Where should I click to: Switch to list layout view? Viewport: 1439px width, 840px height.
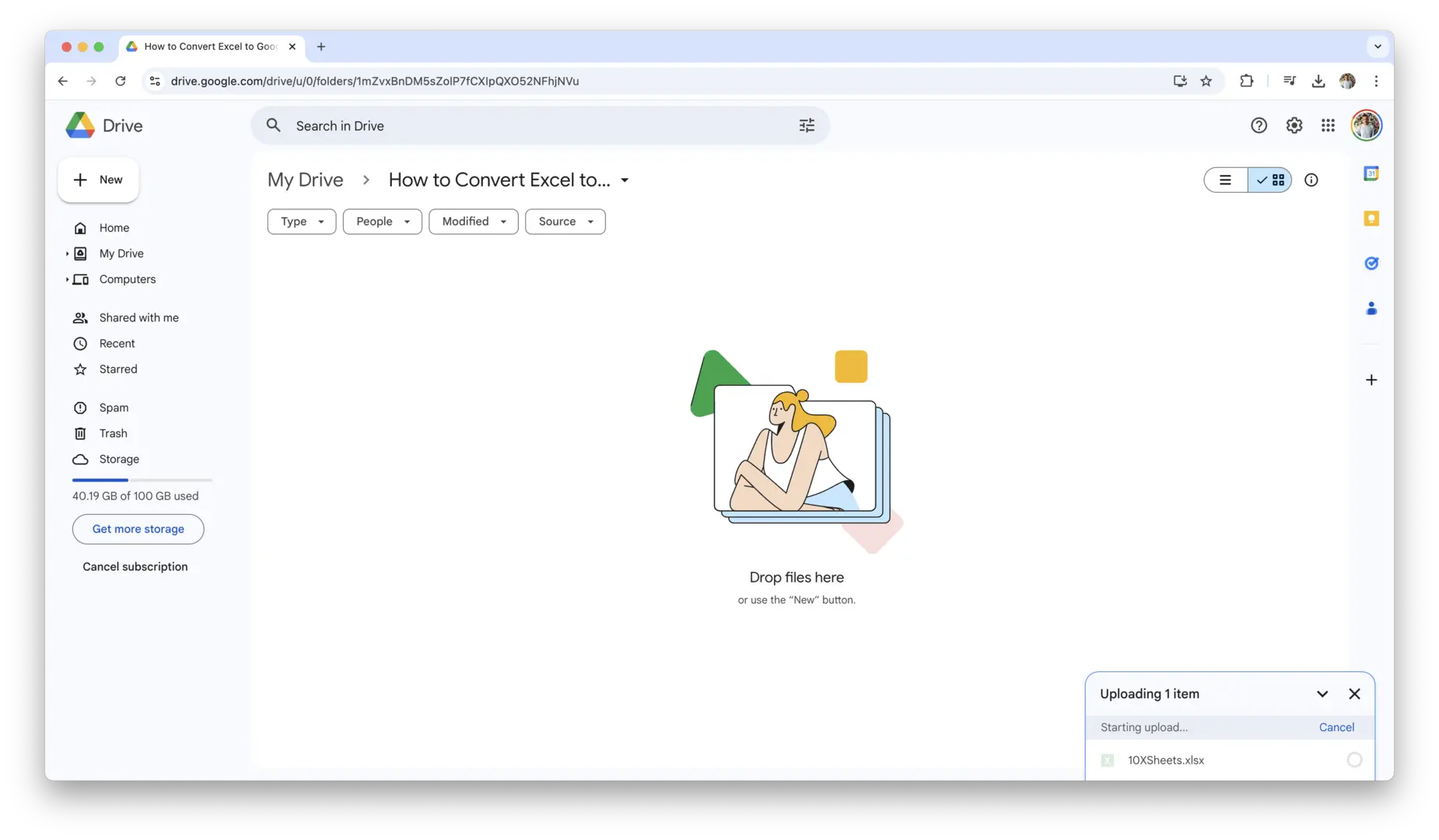(1225, 180)
